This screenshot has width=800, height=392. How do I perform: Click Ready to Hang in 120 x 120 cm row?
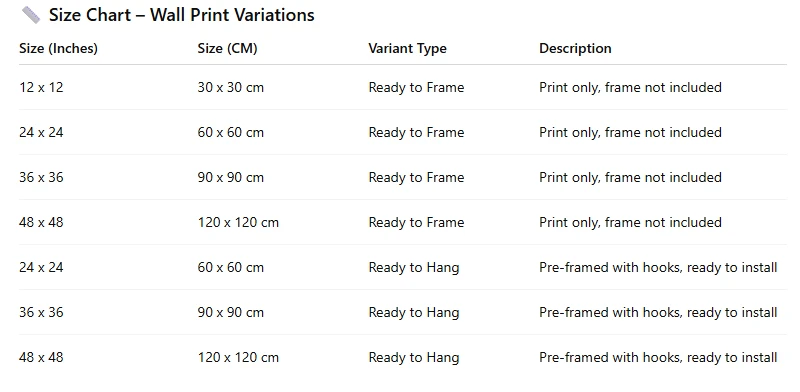click(414, 357)
